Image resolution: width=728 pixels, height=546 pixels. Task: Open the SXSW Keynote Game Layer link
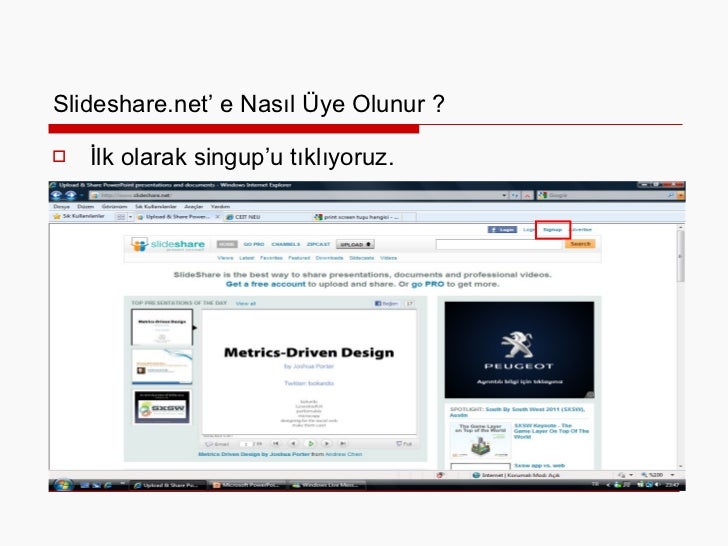pos(551,431)
